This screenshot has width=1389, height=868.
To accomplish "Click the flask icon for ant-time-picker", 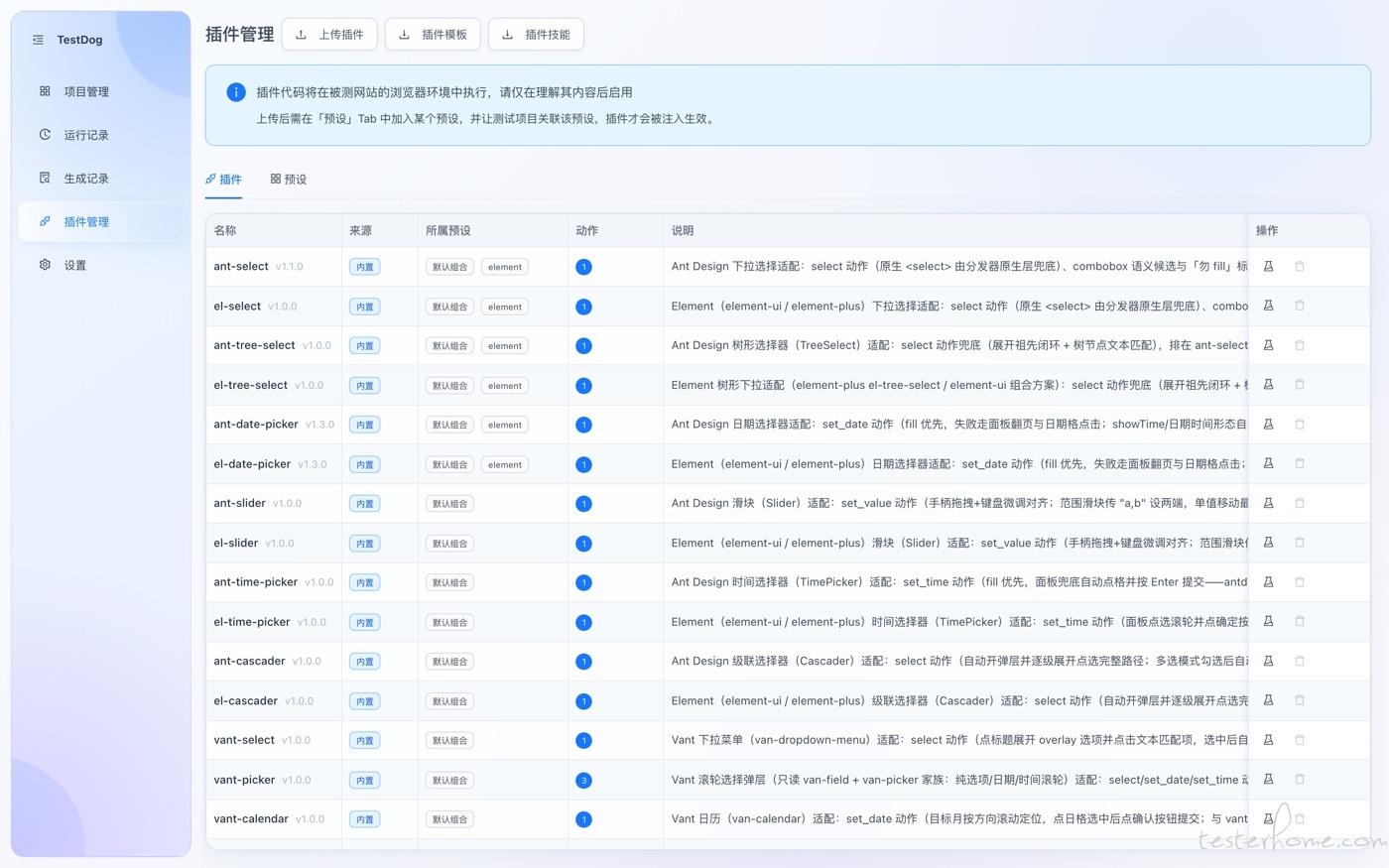I will click(x=1268, y=582).
